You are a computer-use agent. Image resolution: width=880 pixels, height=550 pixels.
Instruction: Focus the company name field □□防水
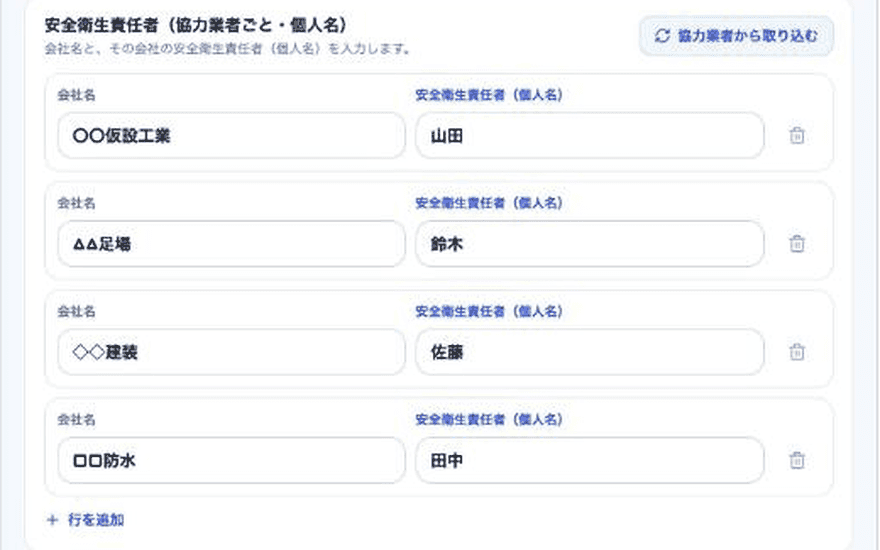pyautogui.click(x=231, y=460)
